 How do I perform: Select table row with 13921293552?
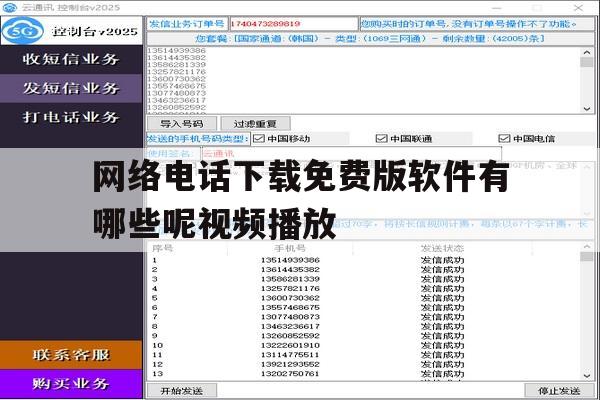364,364
